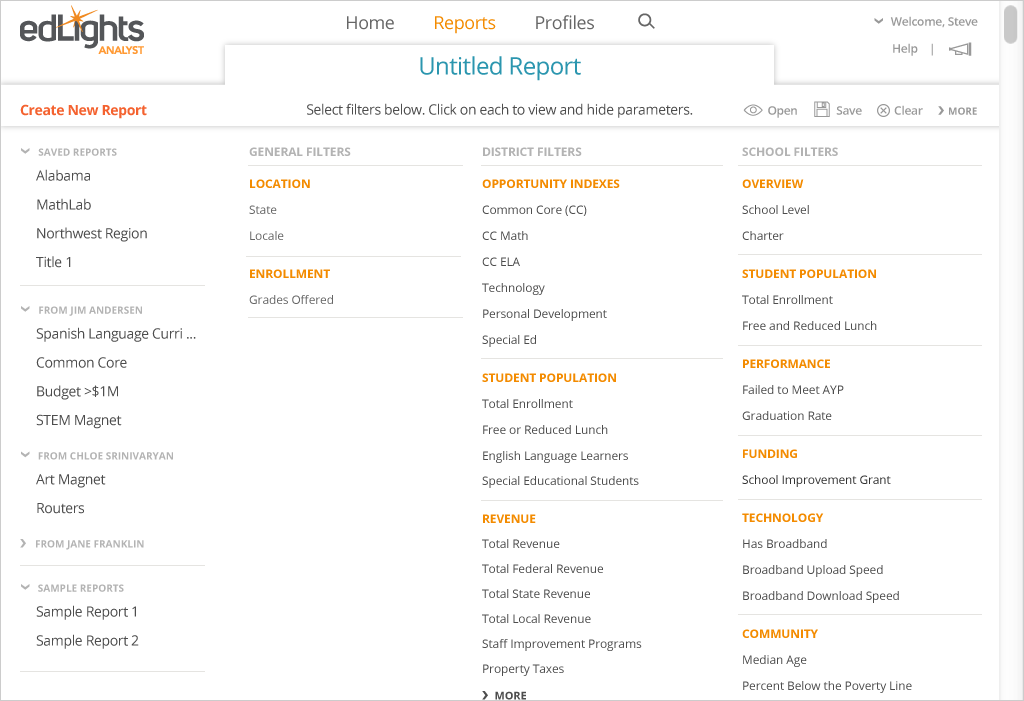Click the vertical page scrollbar thumb

coord(1010,24)
